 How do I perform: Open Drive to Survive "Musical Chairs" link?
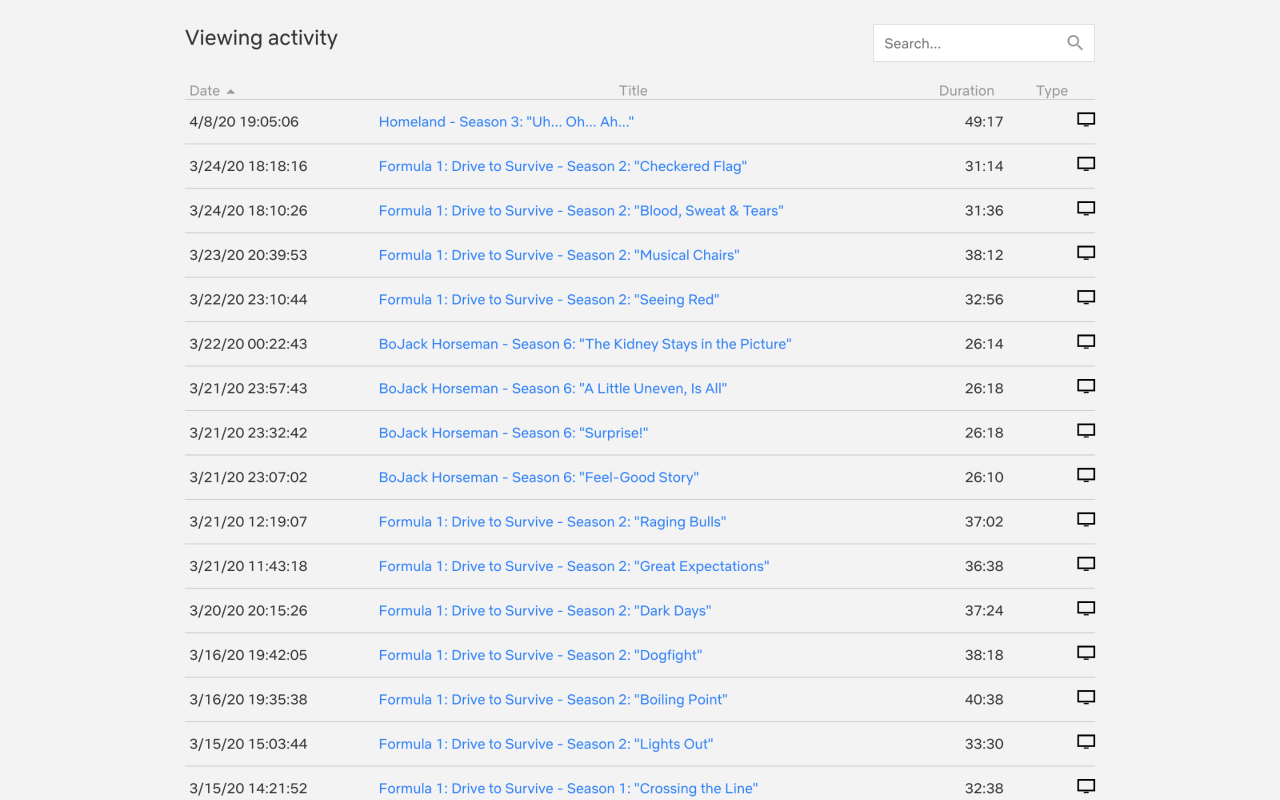(x=559, y=255)
